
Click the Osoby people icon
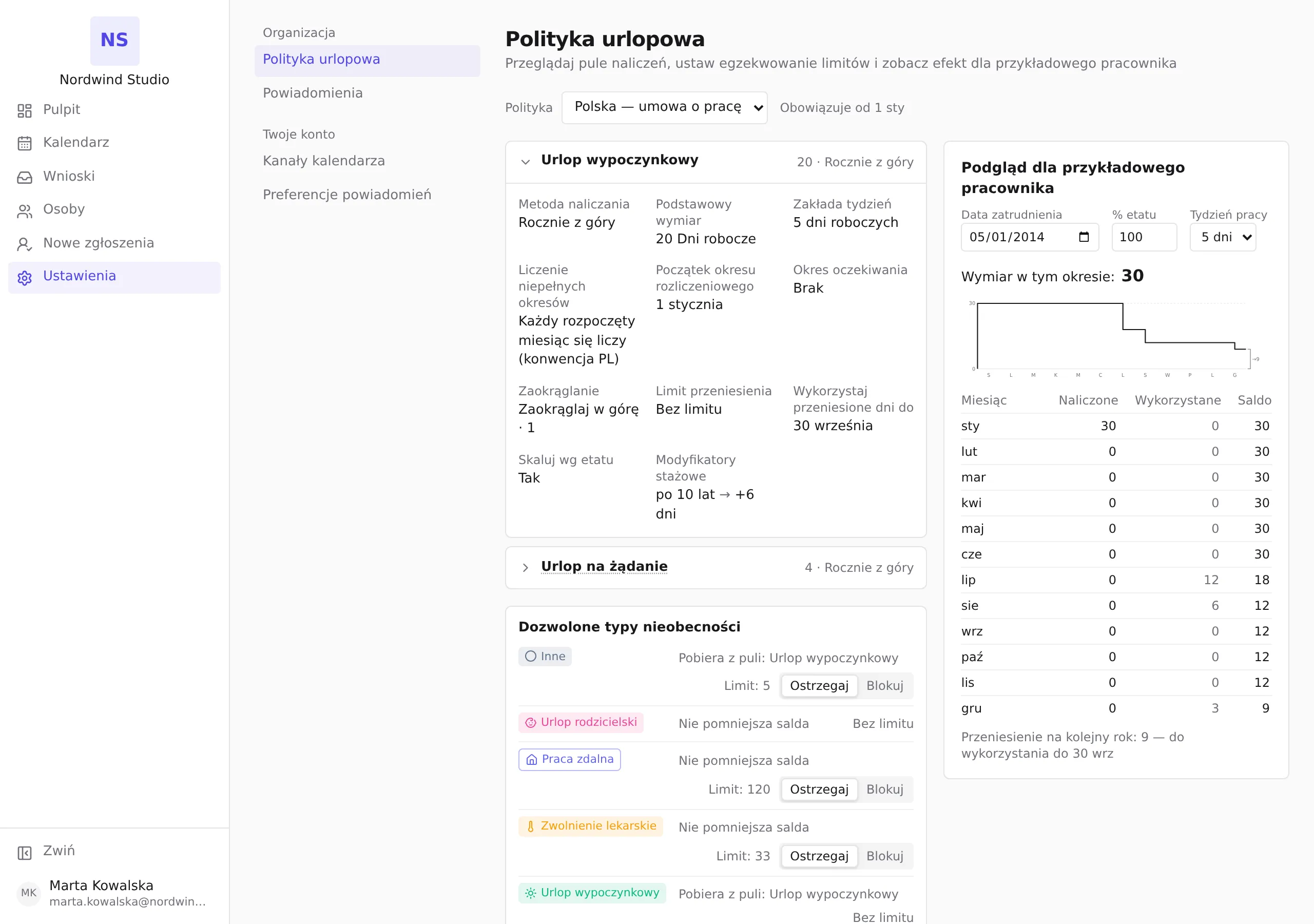coord(25,210)
